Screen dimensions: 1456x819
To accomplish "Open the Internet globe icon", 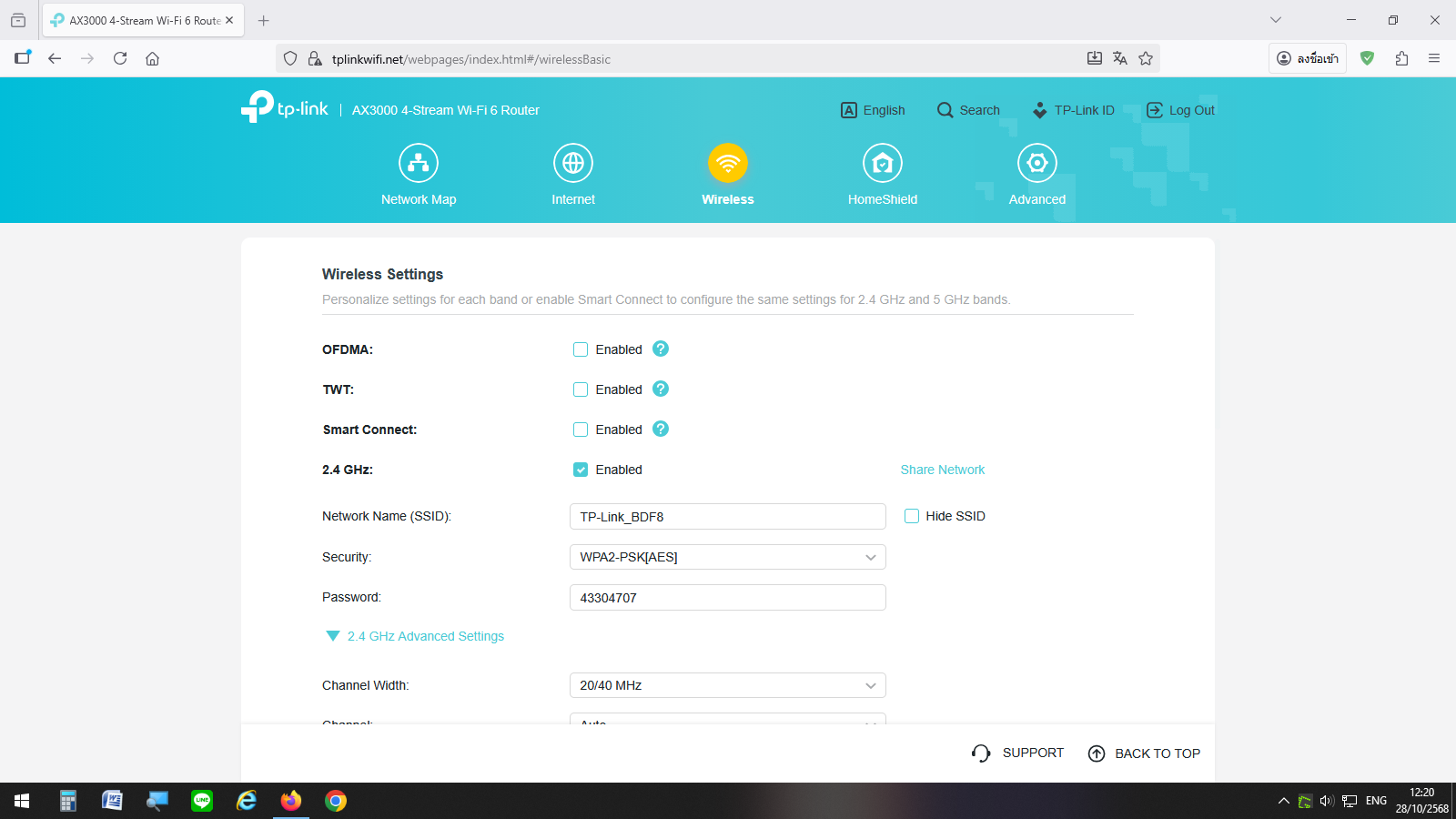I will [x=573, y=164].
